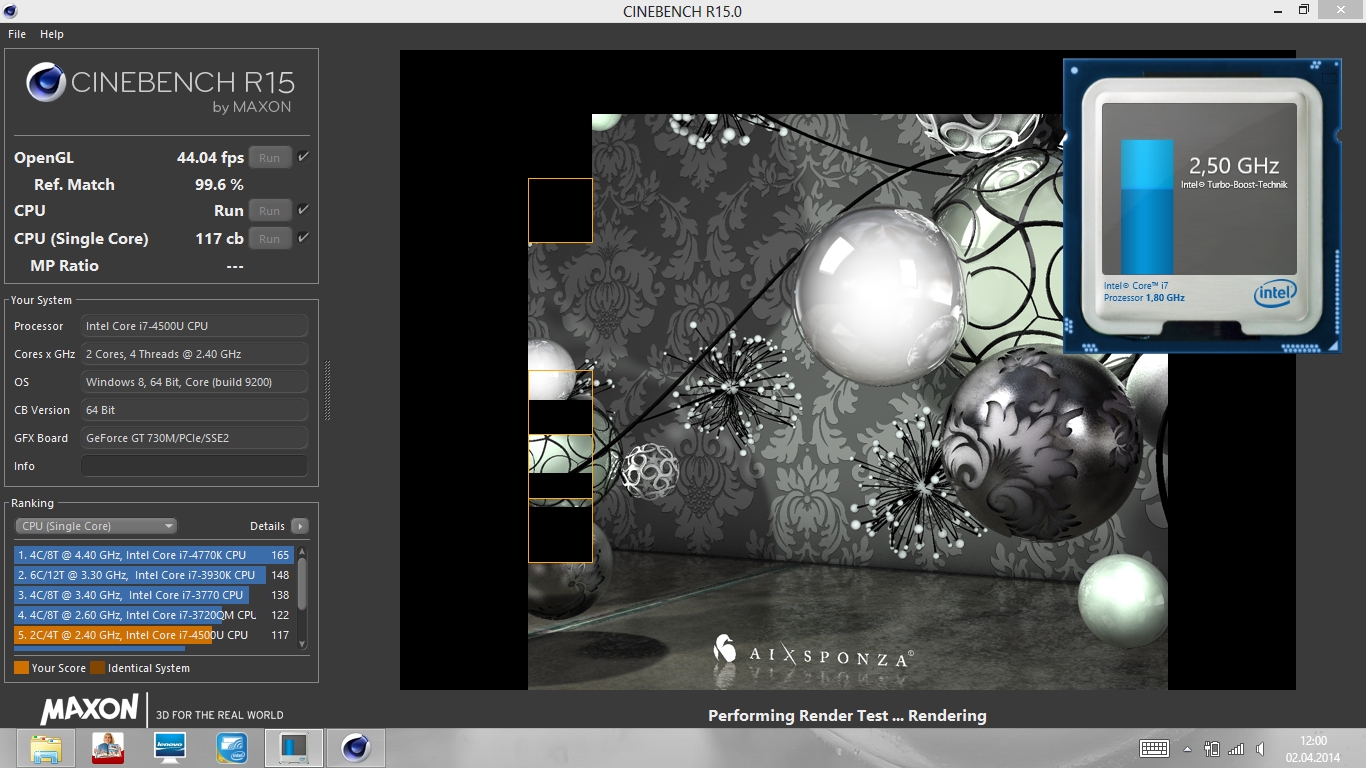Toggle the CPU (Single Core) checkbox
1366x768 pixels.
[x=303, y=238]
